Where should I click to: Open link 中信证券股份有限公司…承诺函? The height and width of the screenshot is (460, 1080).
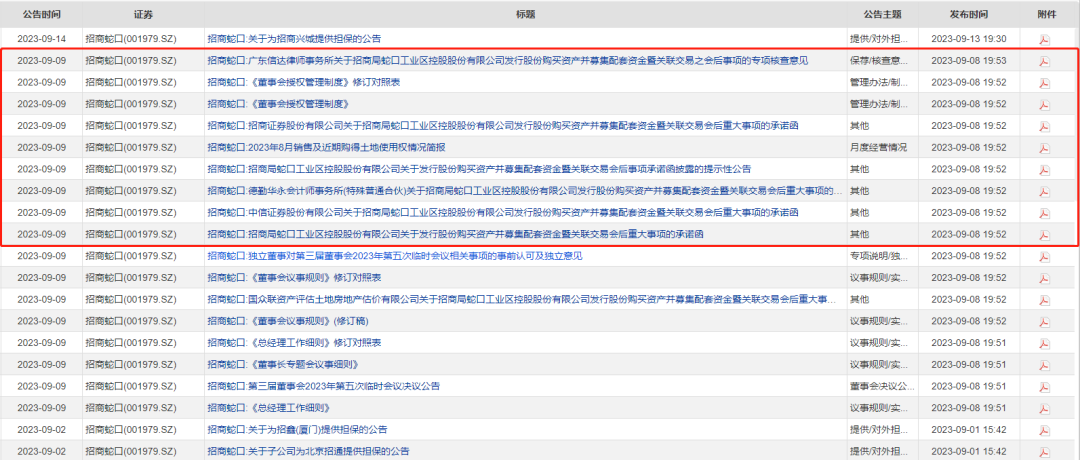coord(503,213)
